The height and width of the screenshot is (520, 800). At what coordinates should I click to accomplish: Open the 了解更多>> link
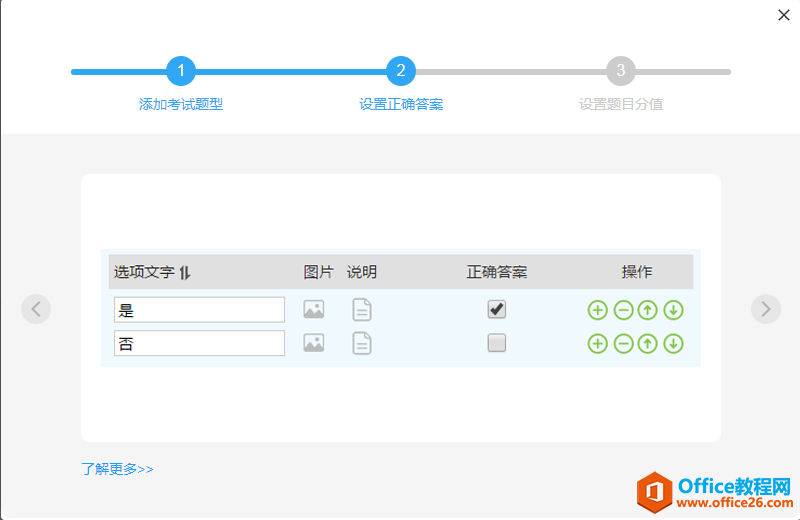[117, 468]
